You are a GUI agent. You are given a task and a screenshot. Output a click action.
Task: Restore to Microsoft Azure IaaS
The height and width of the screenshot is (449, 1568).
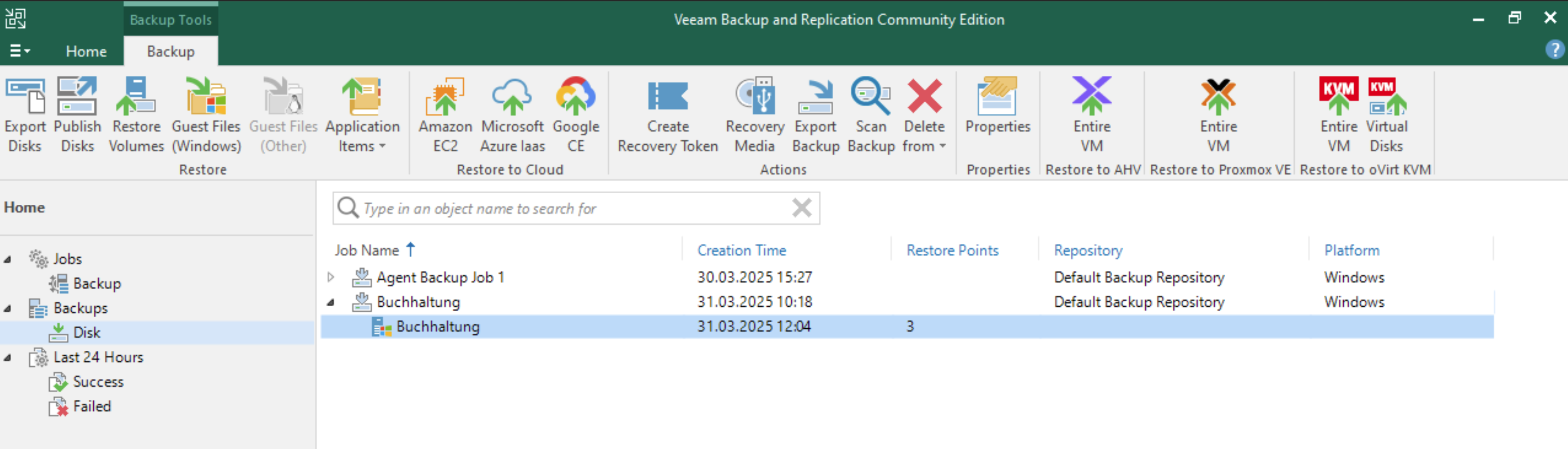512,115
